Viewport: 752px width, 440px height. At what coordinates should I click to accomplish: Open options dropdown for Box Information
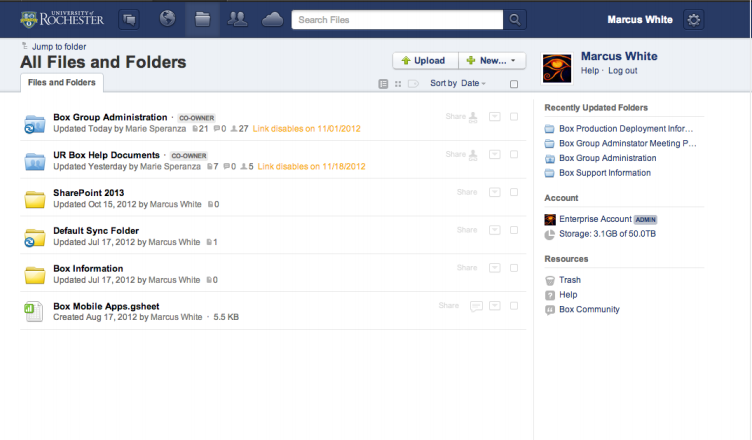pos(494,268)
